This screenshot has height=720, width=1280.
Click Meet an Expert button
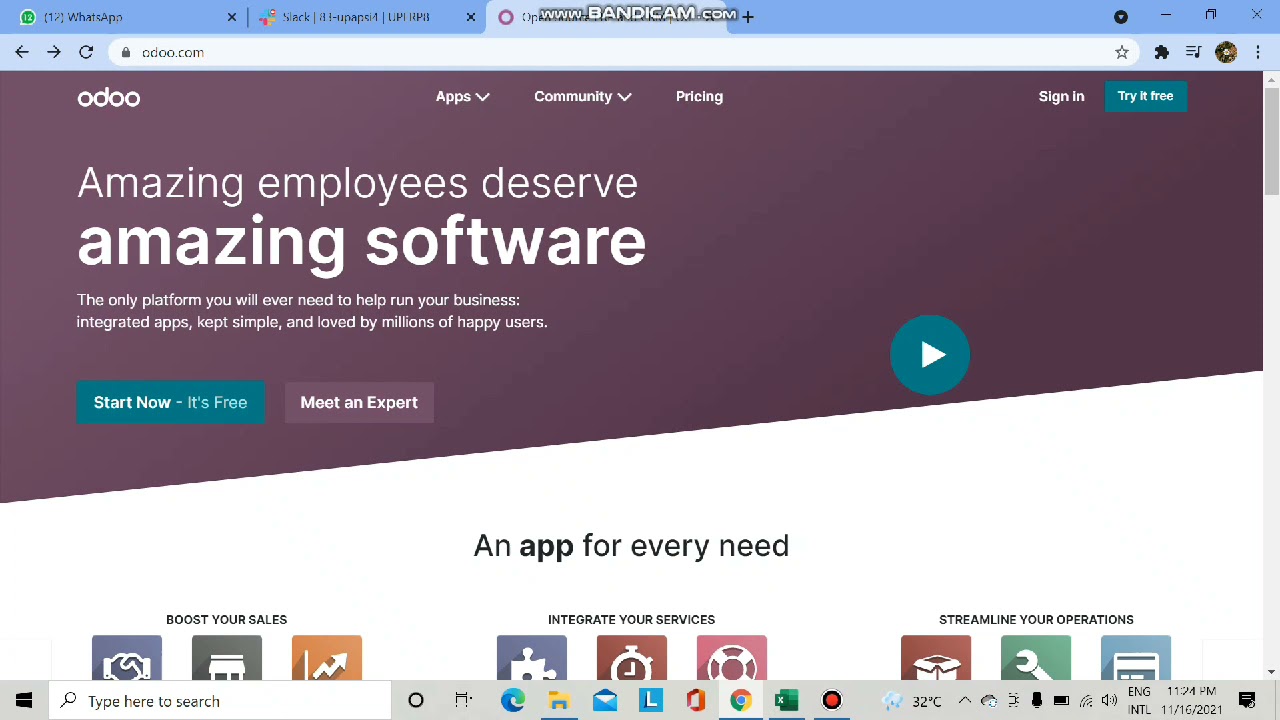coord(359,402)
